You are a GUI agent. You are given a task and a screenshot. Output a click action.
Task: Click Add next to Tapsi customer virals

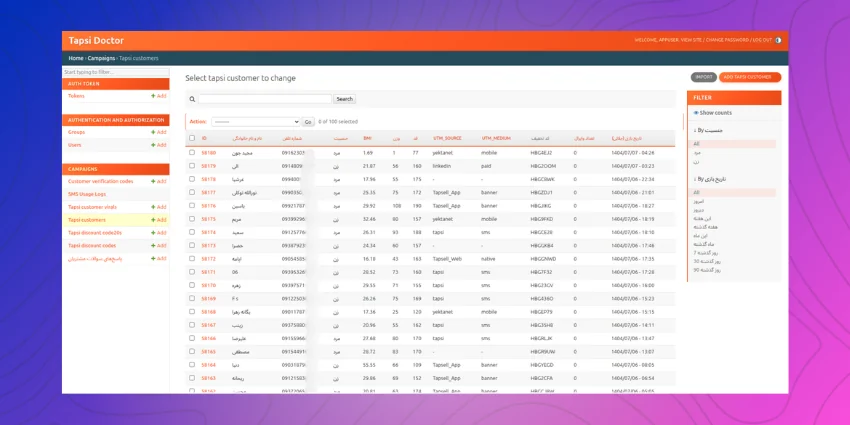(159, 207)
